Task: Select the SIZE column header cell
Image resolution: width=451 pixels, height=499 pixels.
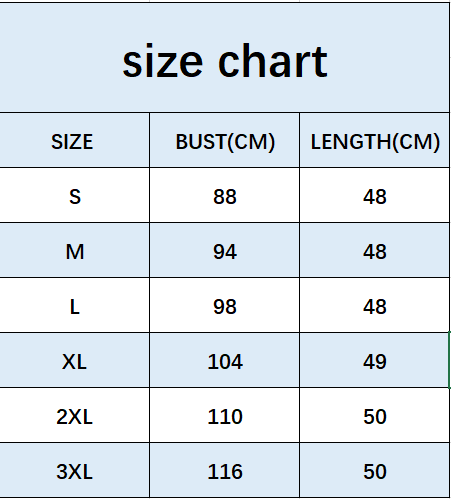Action: coord(75,140)
